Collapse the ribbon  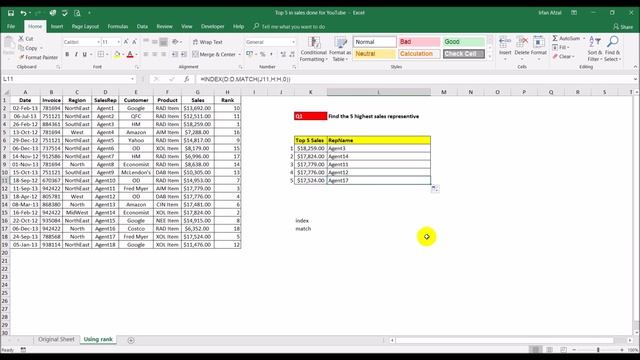point(635,67)
